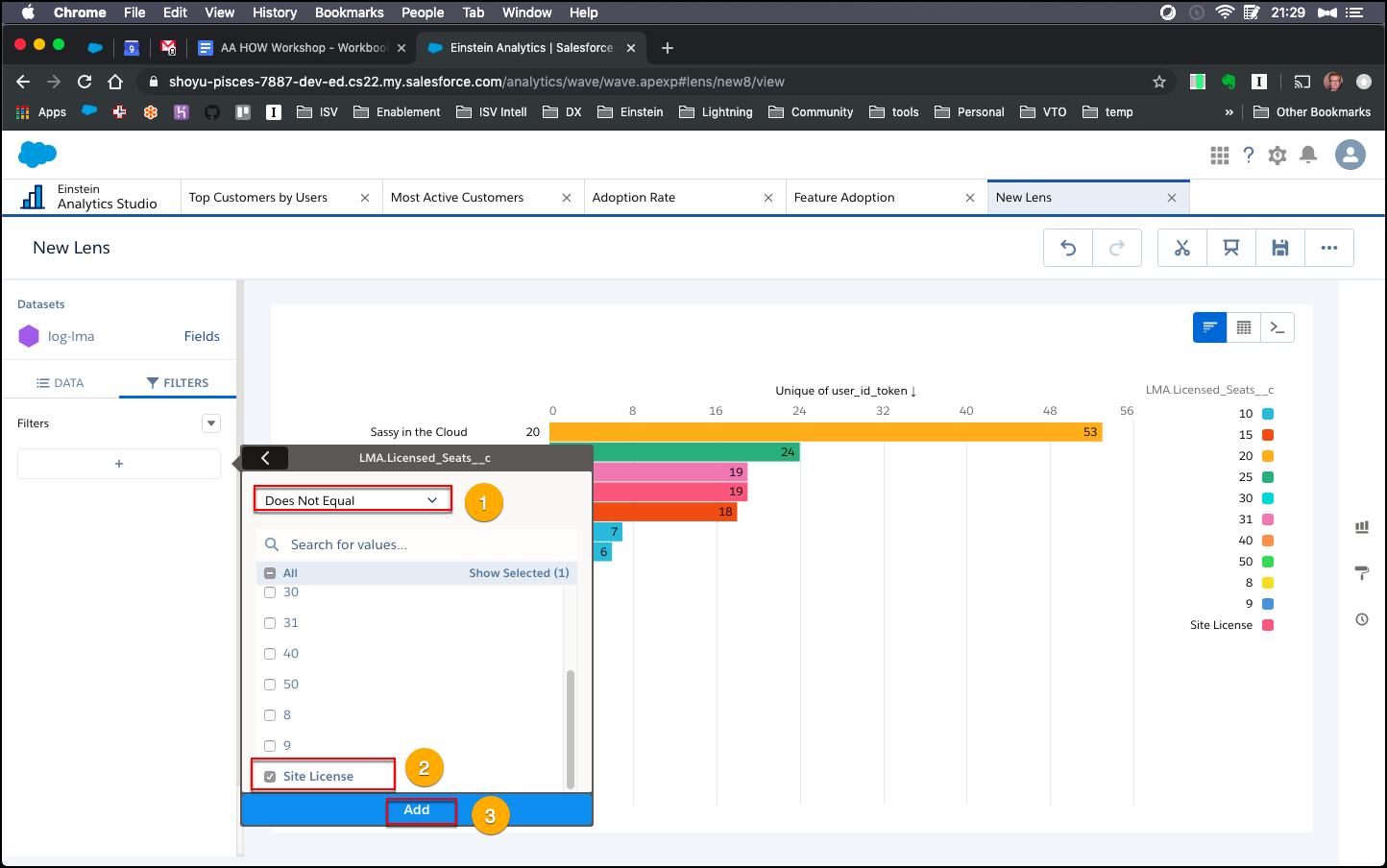Switch to the Most Active Customers tab
Viewport: 1387px width, 868px height.
(x=457, y=198)
